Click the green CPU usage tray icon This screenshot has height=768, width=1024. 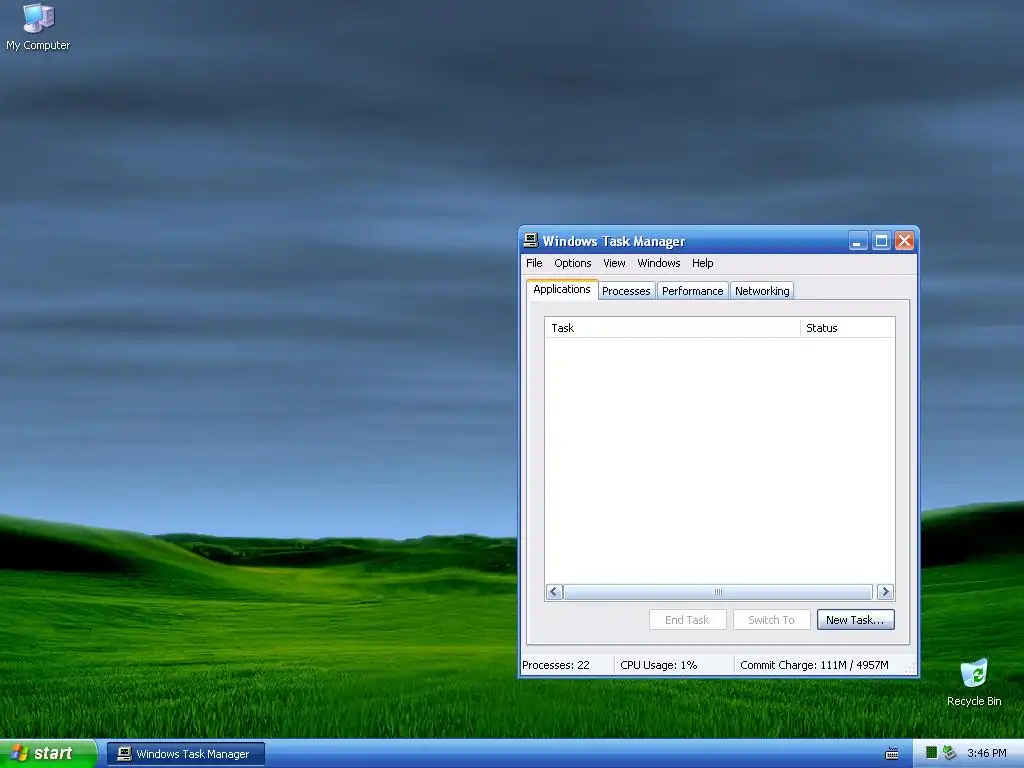(x=932, y=753)
